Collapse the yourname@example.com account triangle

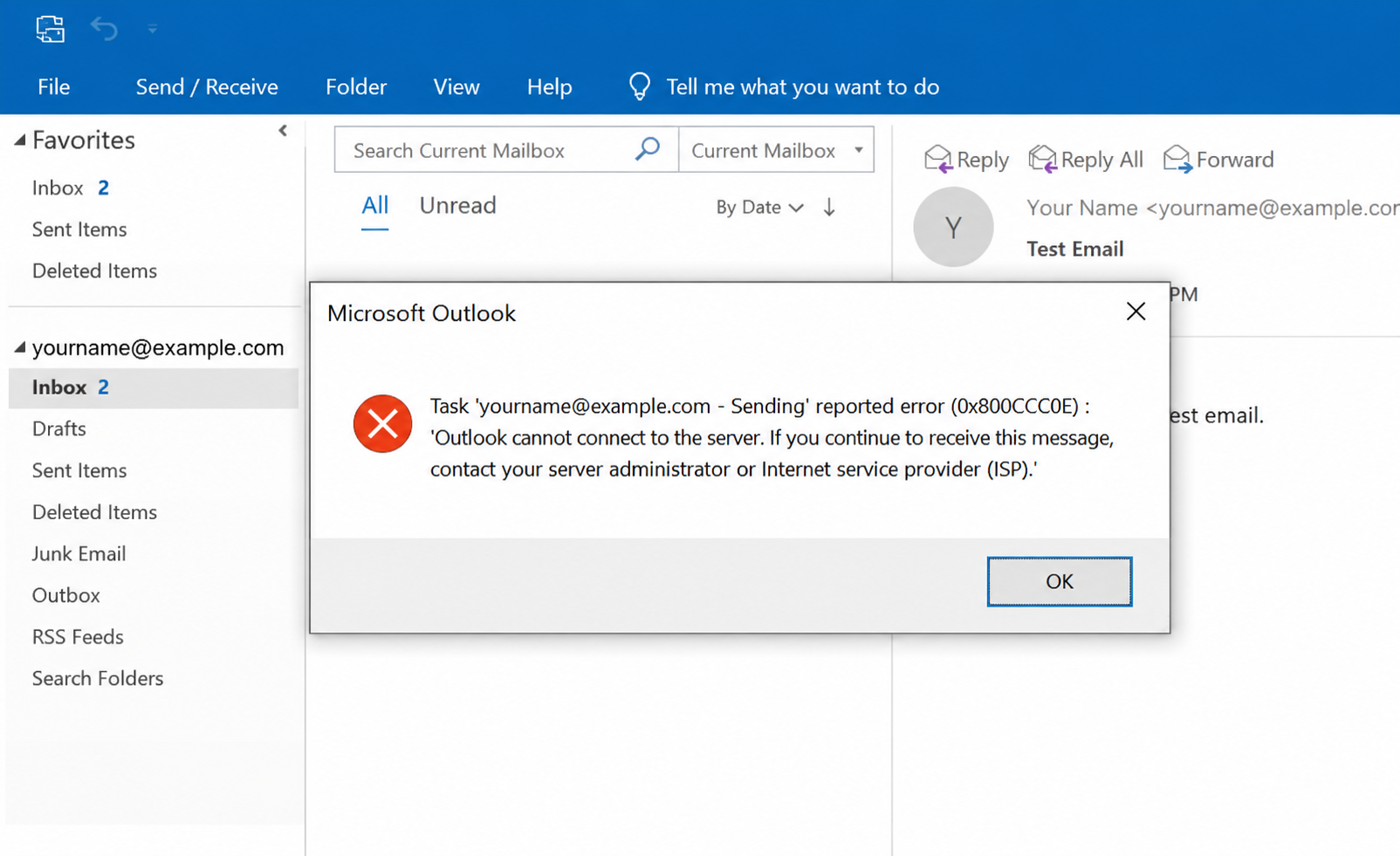19,347
